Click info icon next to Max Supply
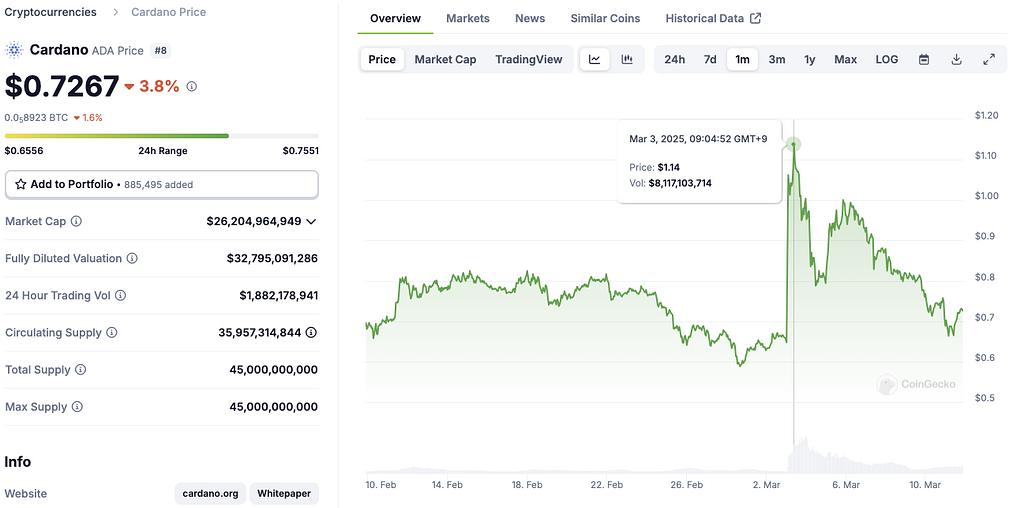The image size is (1024, 508). (x=77, y=407)
